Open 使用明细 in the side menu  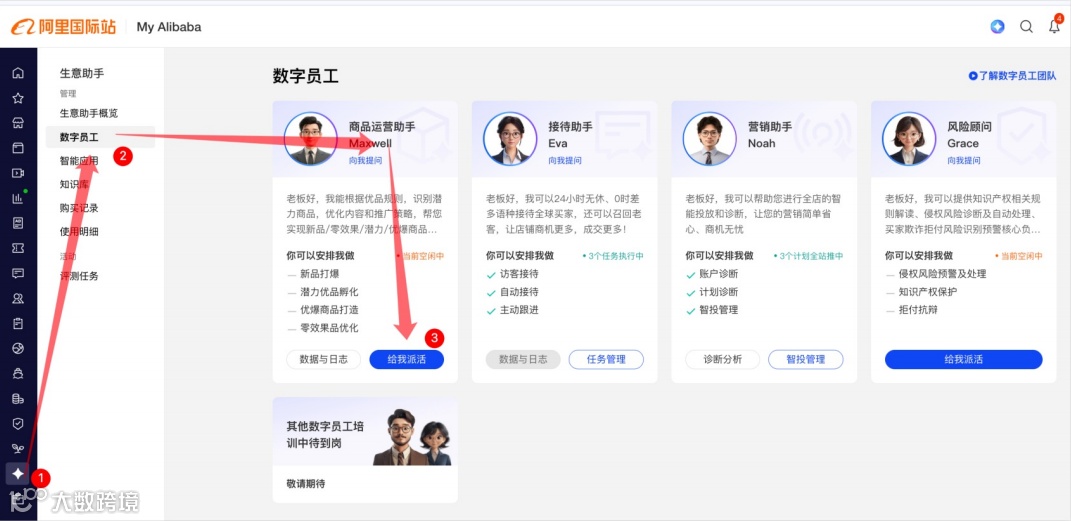coord(79,231)
